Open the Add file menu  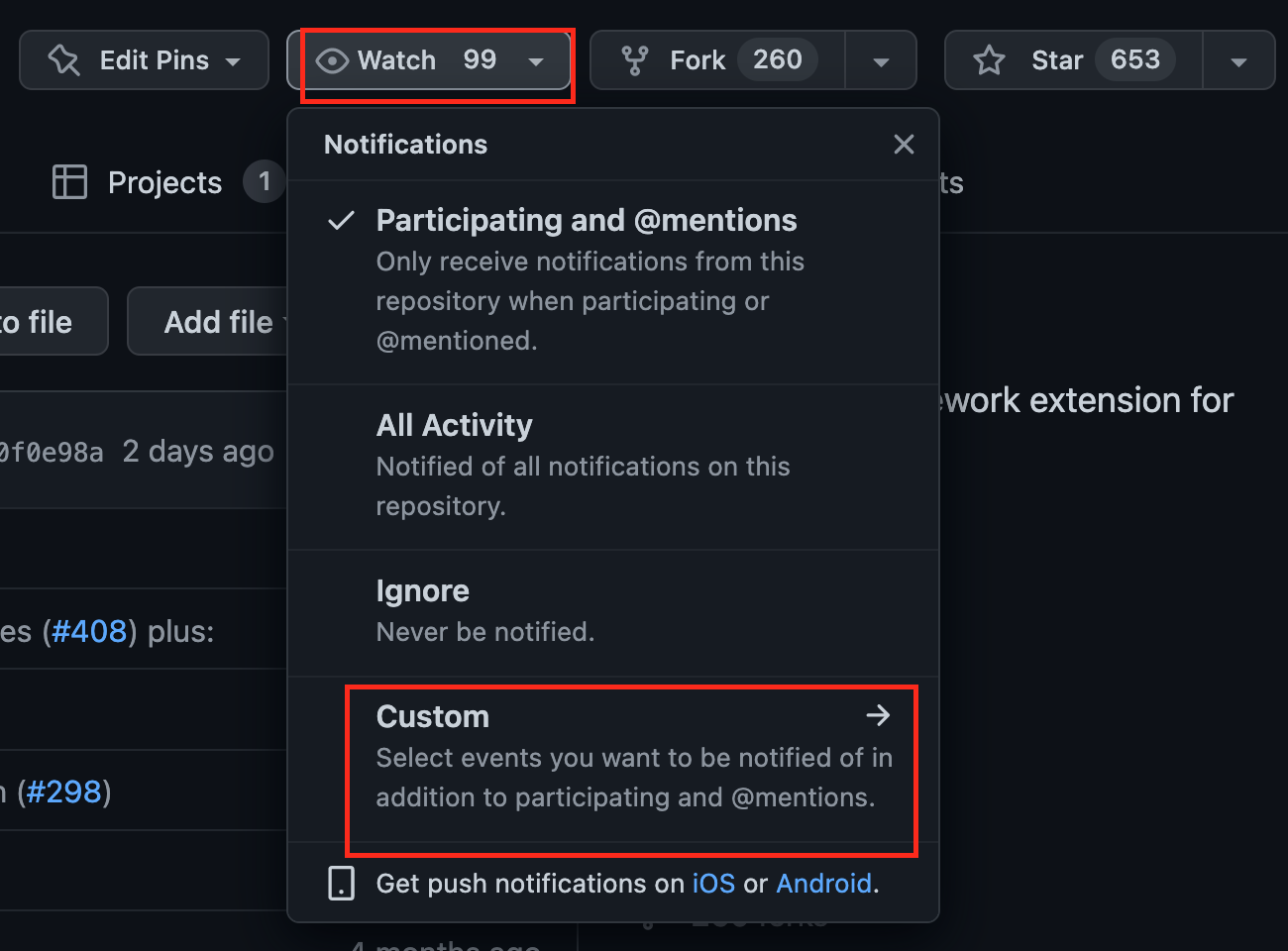(219, 321)
